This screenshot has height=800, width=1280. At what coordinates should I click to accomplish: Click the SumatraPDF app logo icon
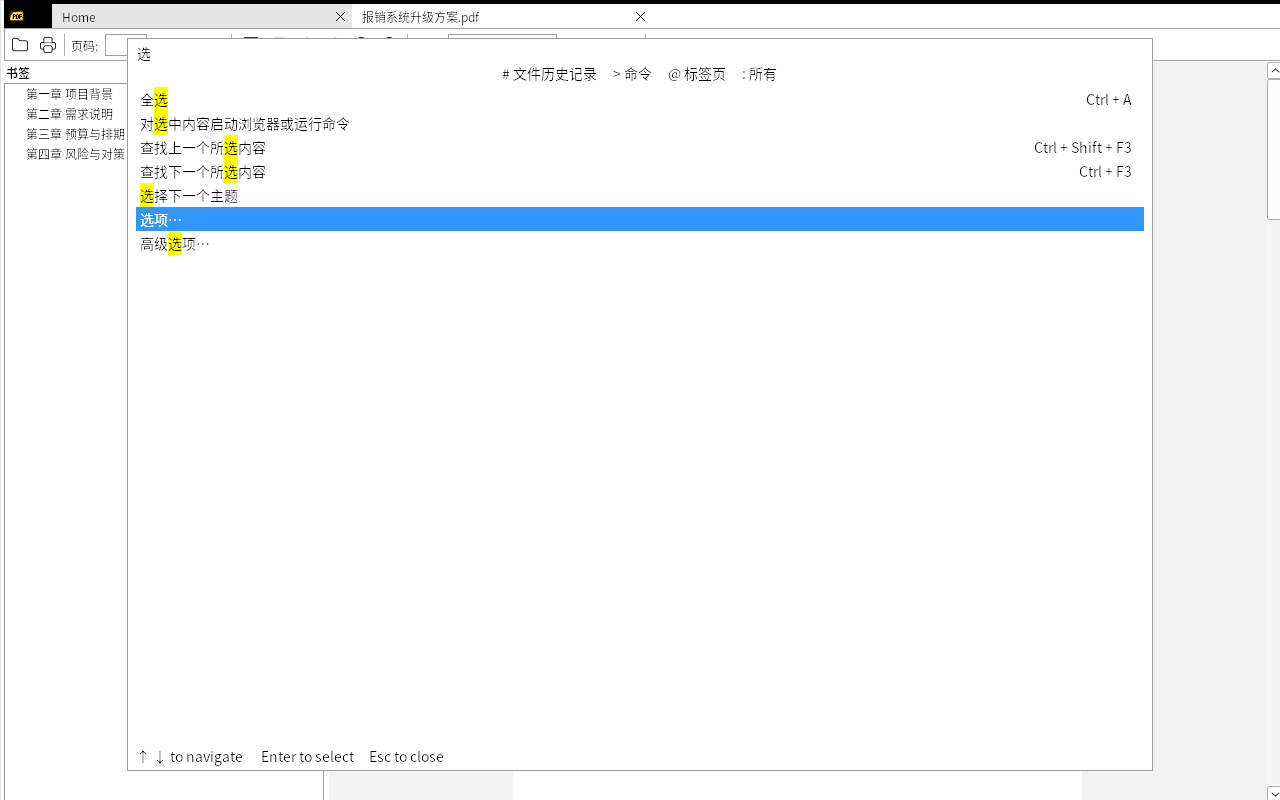point(17,16)
